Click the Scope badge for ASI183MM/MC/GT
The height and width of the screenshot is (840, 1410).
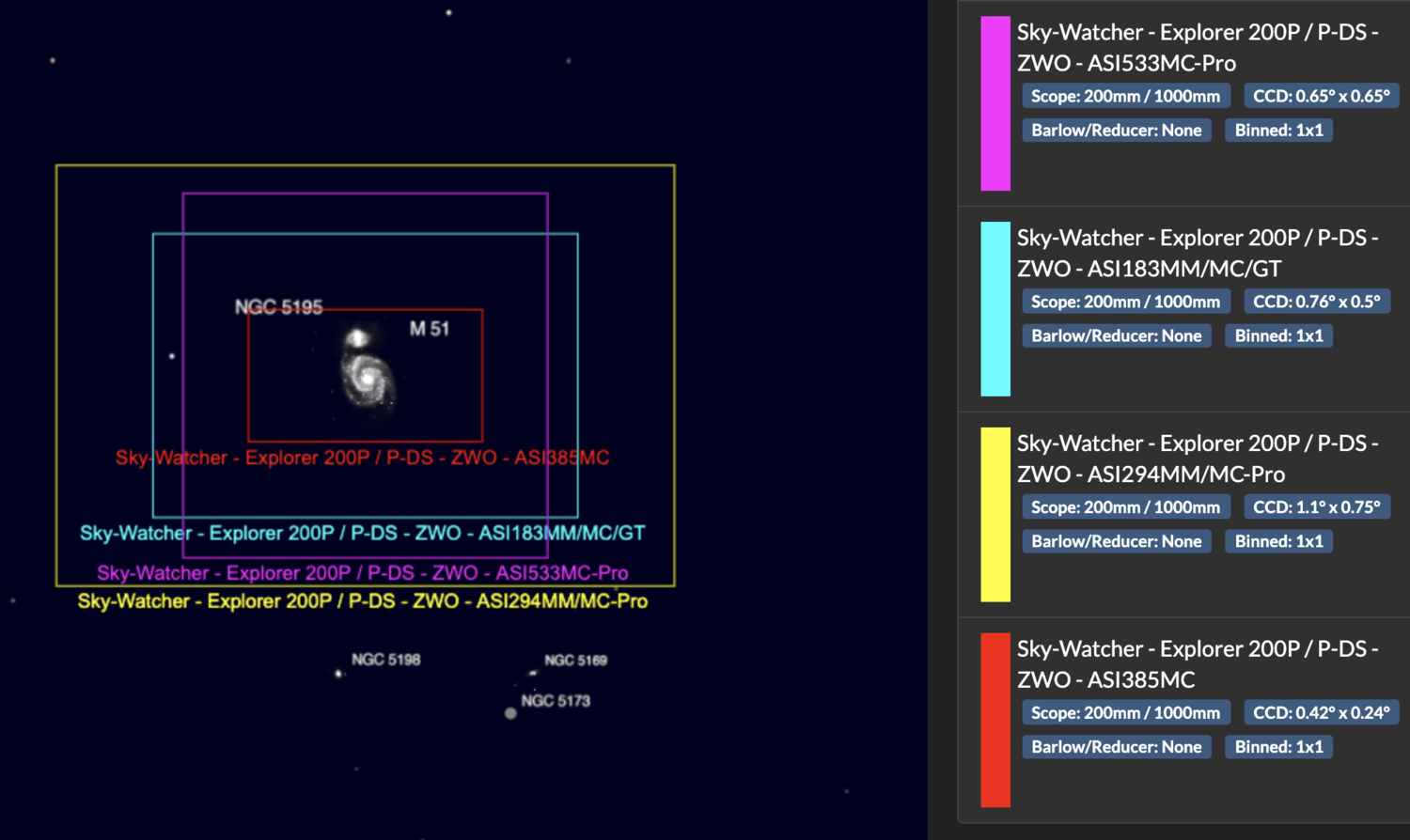[1126, 302]
